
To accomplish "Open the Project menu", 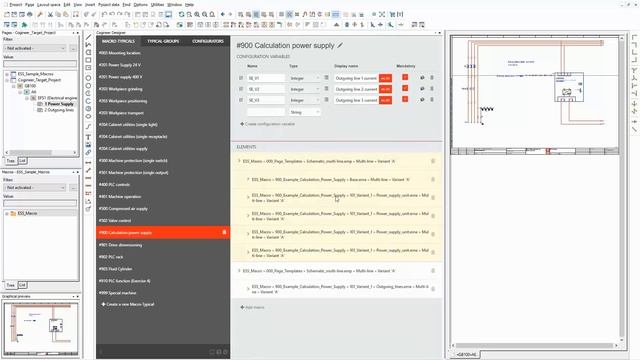I will point(15,4).
